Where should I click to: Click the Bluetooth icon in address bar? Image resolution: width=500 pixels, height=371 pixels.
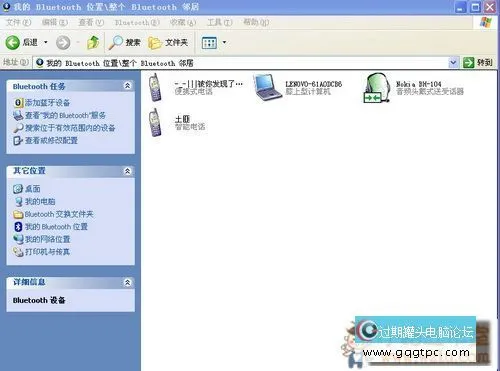point(40,63)
